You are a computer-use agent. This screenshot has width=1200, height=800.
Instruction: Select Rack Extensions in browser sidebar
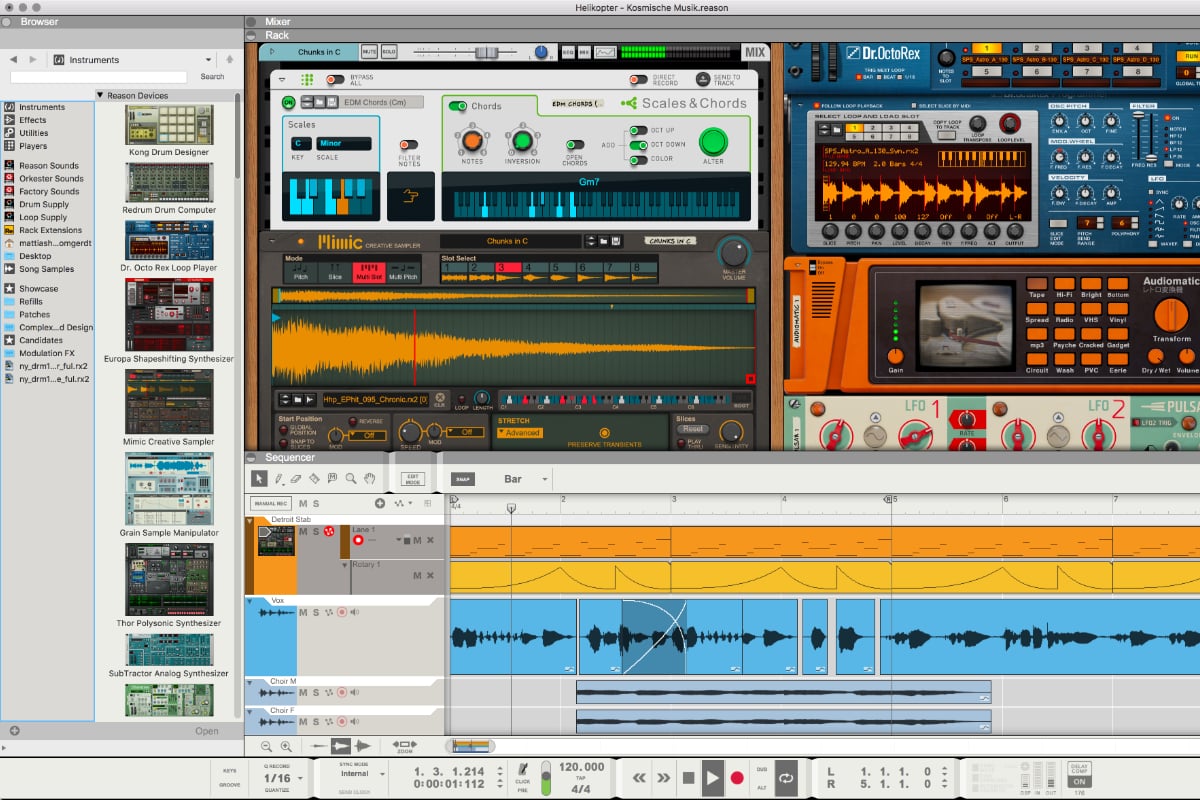tap(50, 230)
